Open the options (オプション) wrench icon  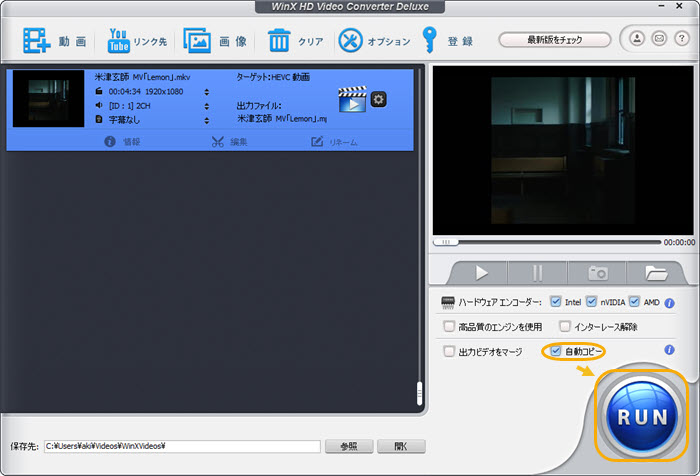(350, 41)
